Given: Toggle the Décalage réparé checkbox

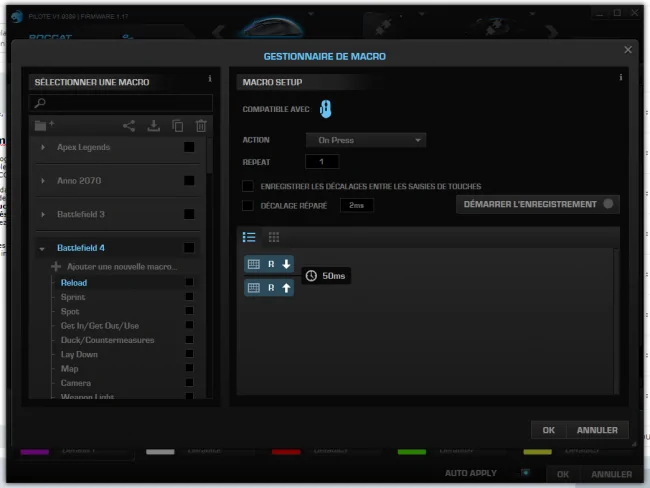Looking at the screenshot, I should click(248, 205).
